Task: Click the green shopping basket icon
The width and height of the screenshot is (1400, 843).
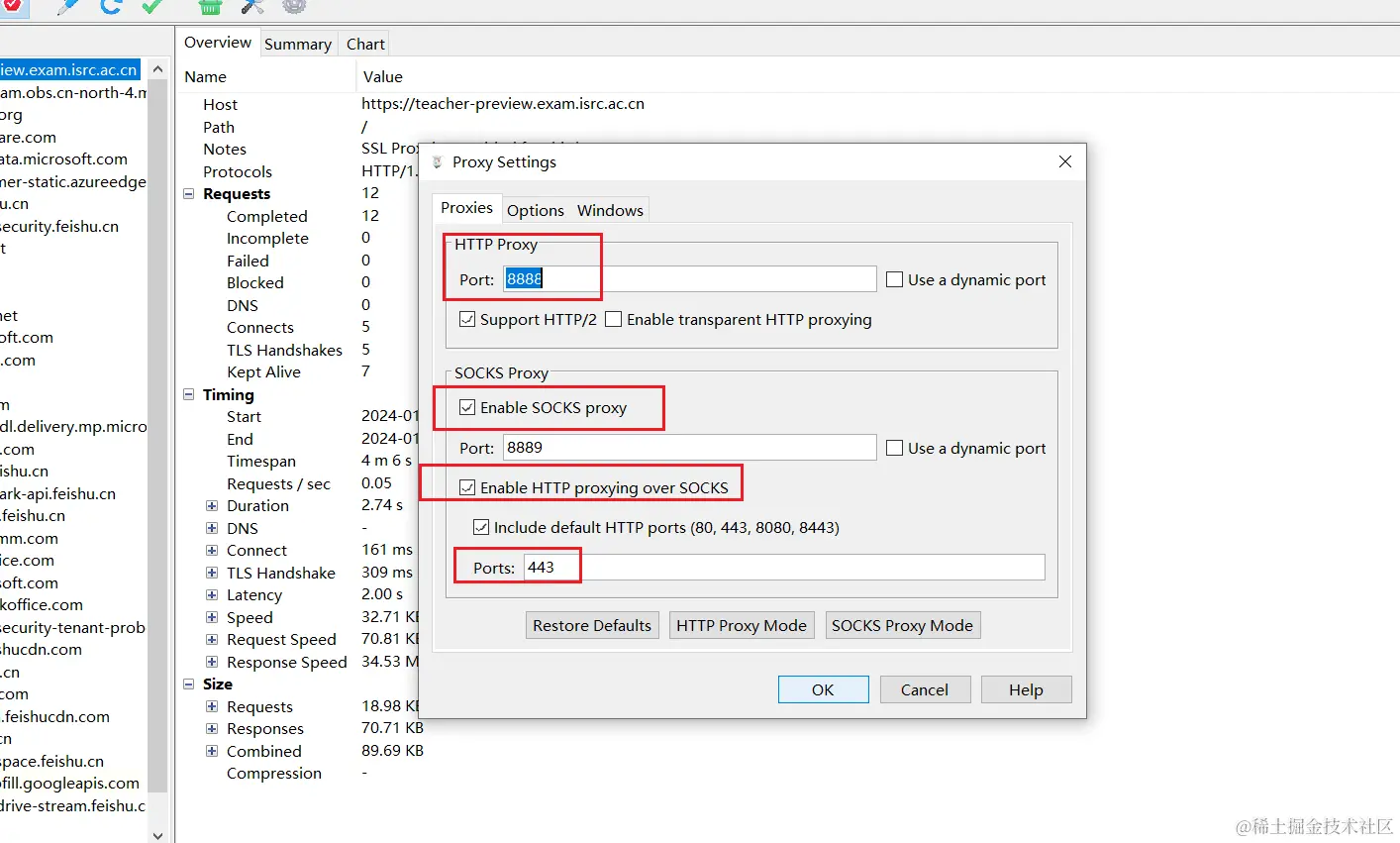Action: click(211, 6)
